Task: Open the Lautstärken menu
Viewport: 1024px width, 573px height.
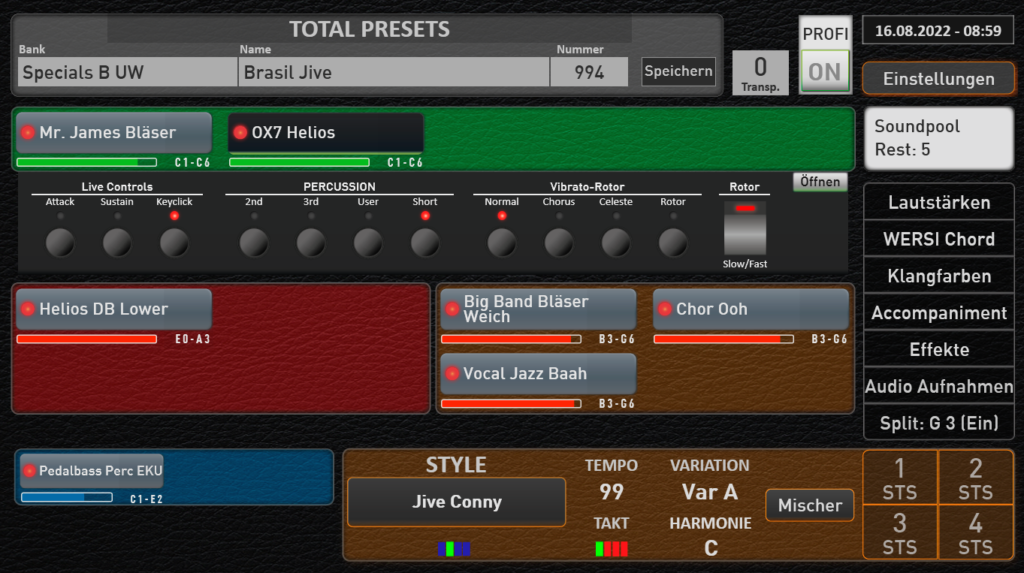Action: (x=938, y=203)
